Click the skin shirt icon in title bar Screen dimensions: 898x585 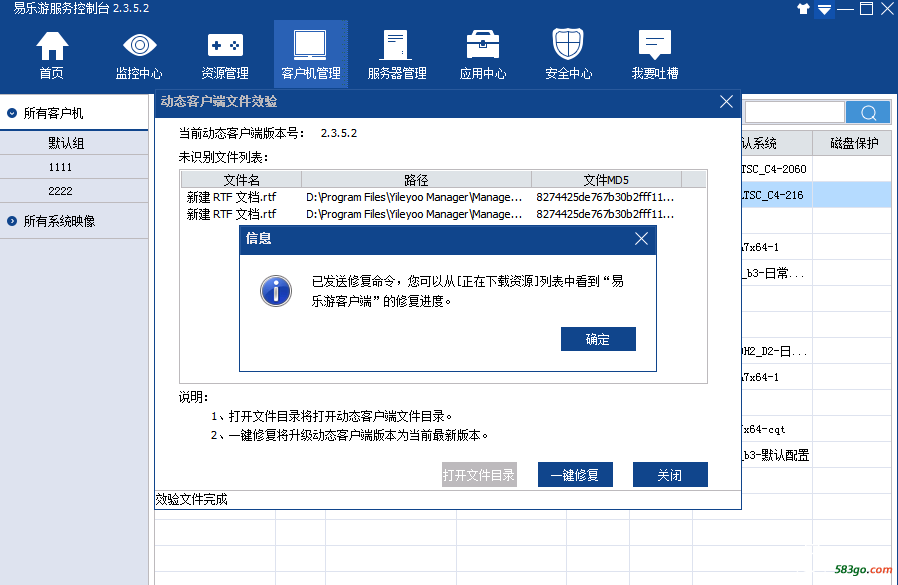point(803,9)
